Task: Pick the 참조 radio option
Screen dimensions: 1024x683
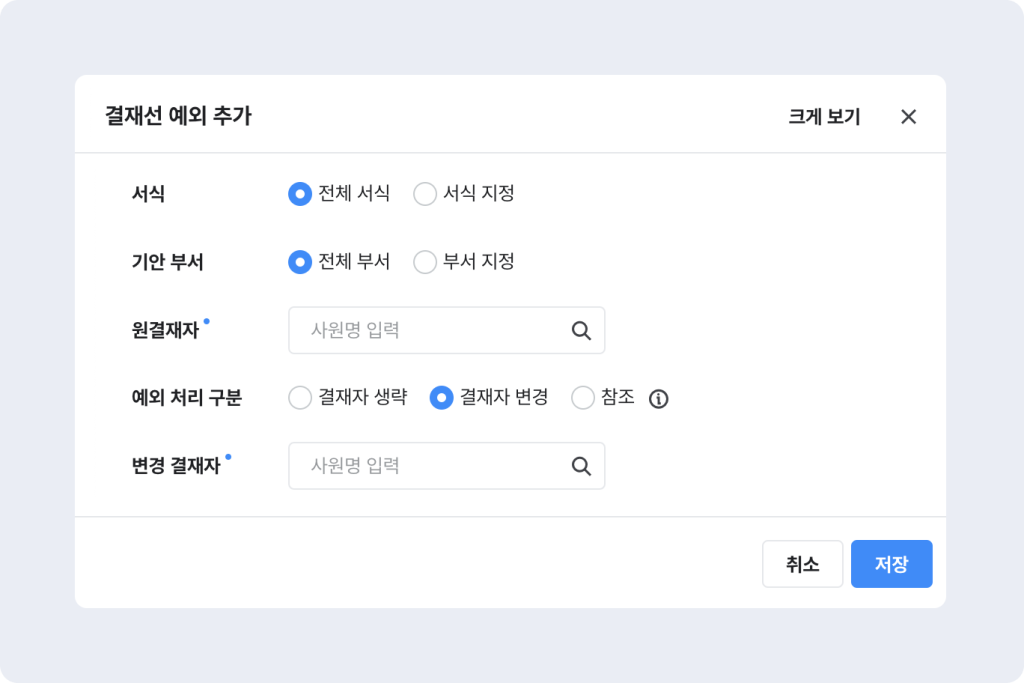Action: coord(583,398)
